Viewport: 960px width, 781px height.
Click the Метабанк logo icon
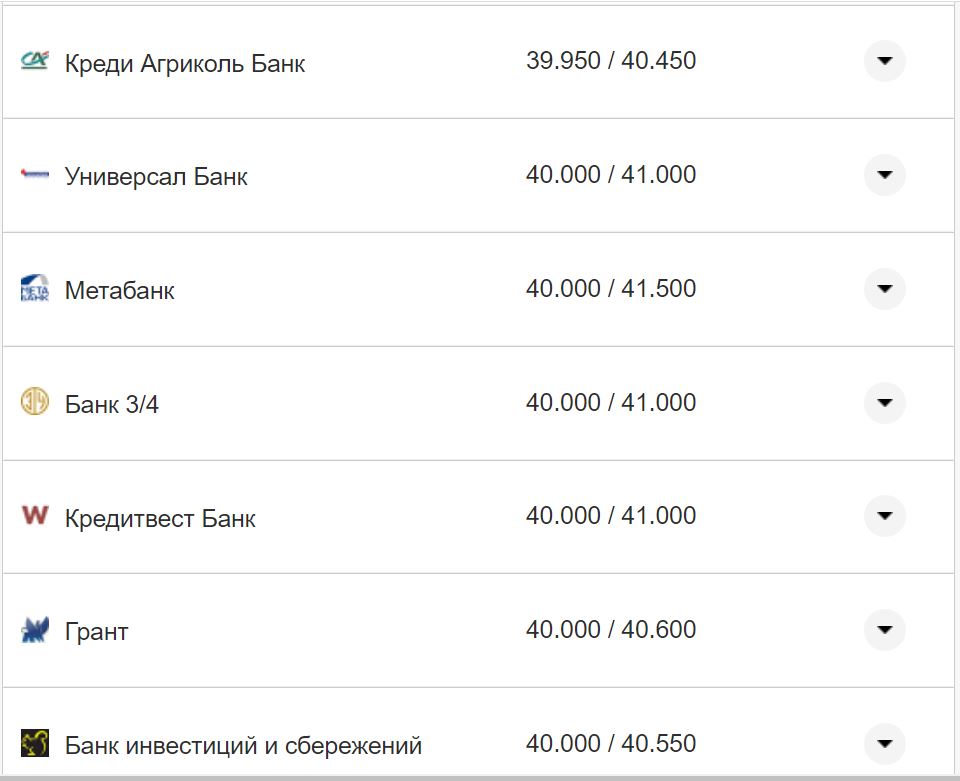tap(34, 289)
